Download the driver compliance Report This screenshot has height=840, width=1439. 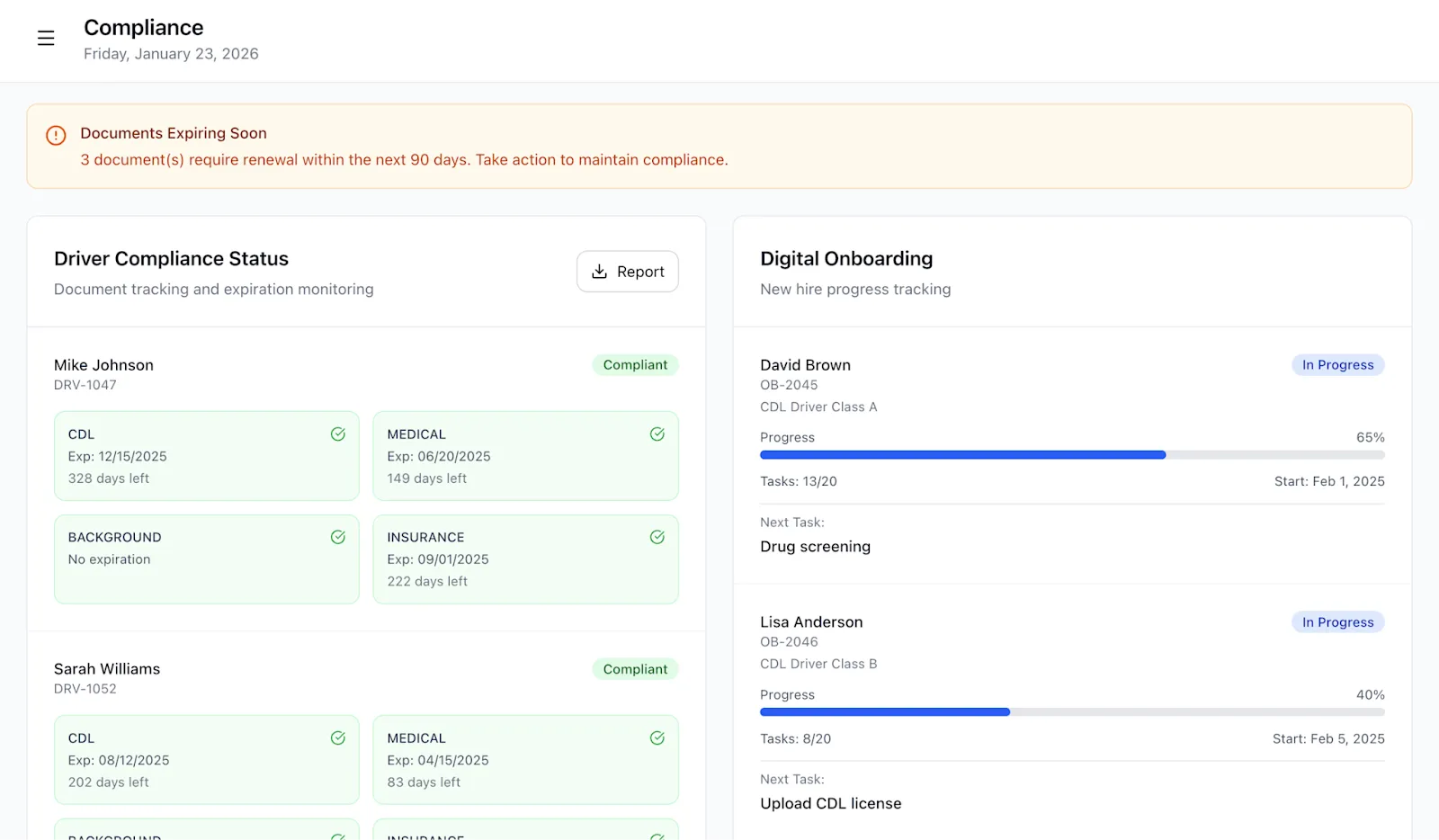(x=627, y=272)
